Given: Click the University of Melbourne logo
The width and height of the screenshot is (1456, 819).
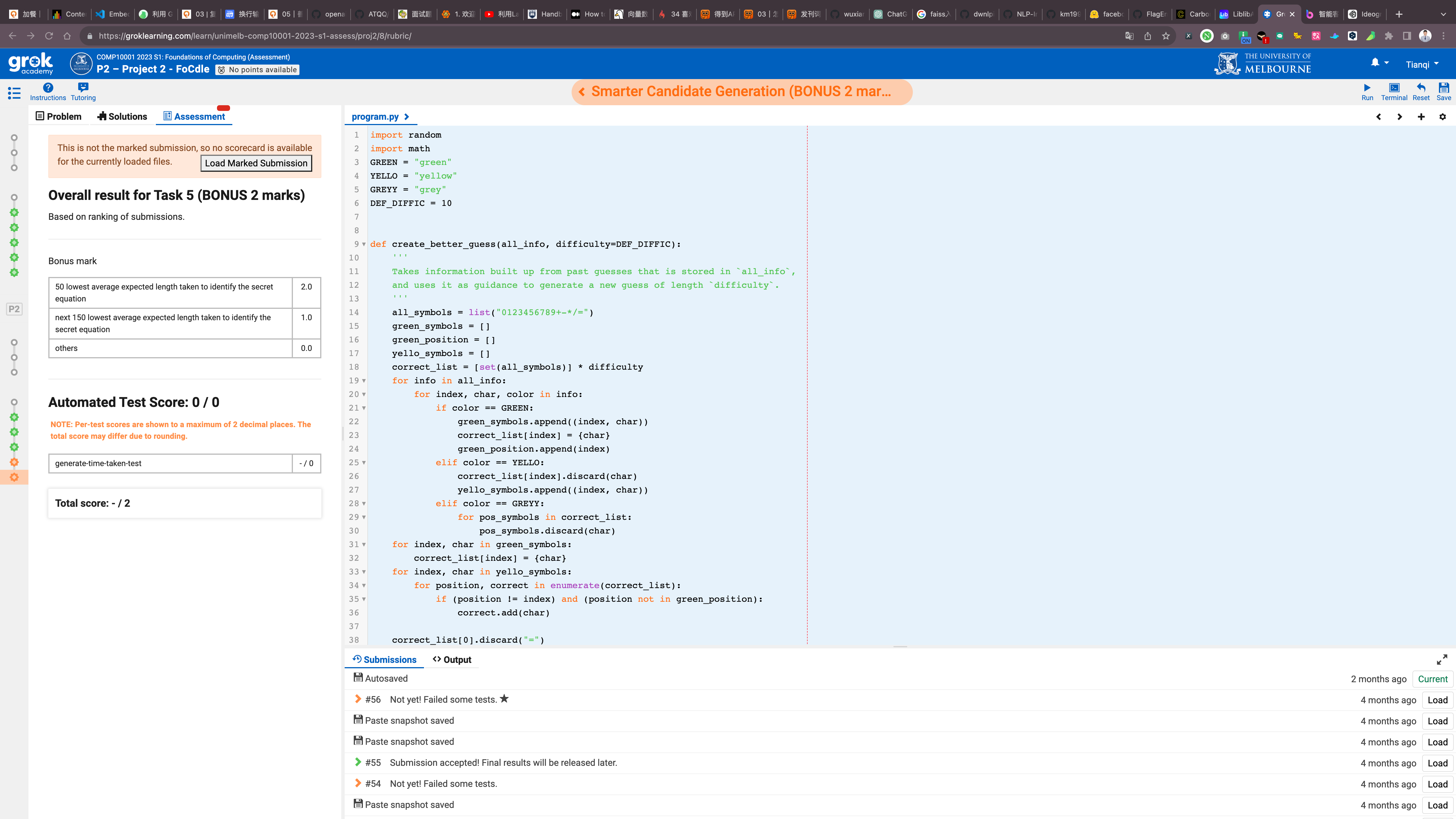Looking at the screenshot, I should [1263, 64].
